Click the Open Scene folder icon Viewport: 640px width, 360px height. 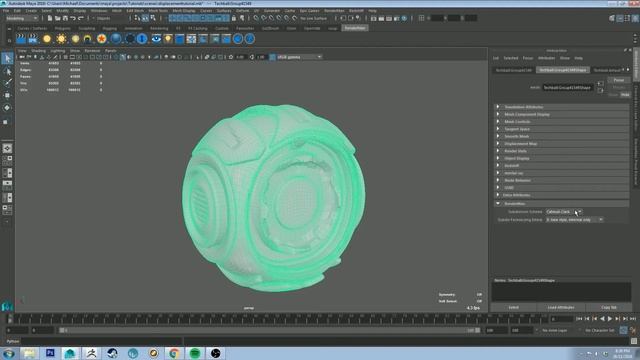tap(58, 18)
